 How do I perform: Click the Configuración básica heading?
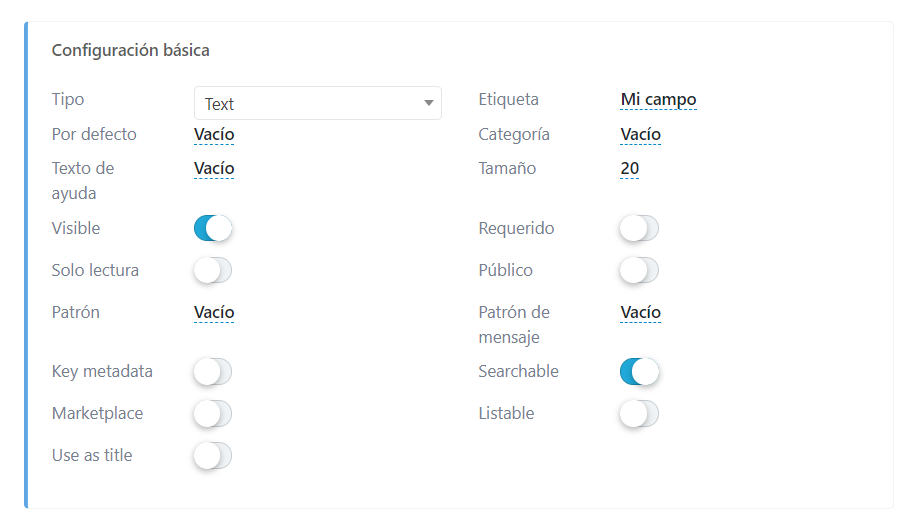tap(131, 50)
